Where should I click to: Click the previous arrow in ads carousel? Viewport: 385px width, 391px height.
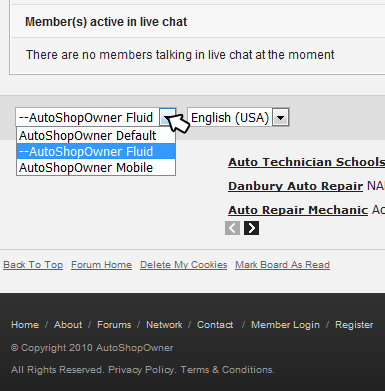(x=232, y=228)
